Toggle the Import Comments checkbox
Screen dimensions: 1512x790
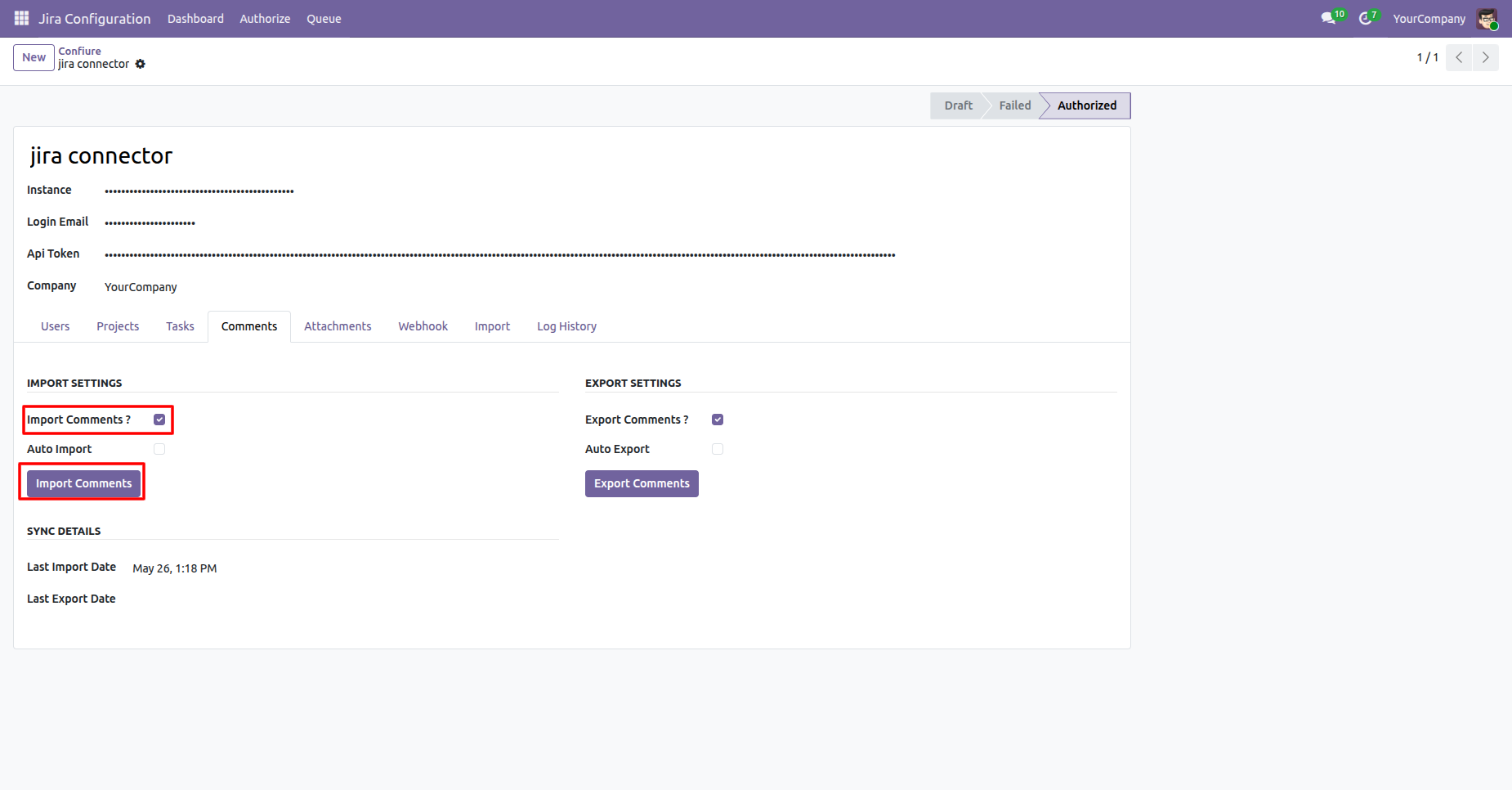pyautogui.click(x=159, y=420)
